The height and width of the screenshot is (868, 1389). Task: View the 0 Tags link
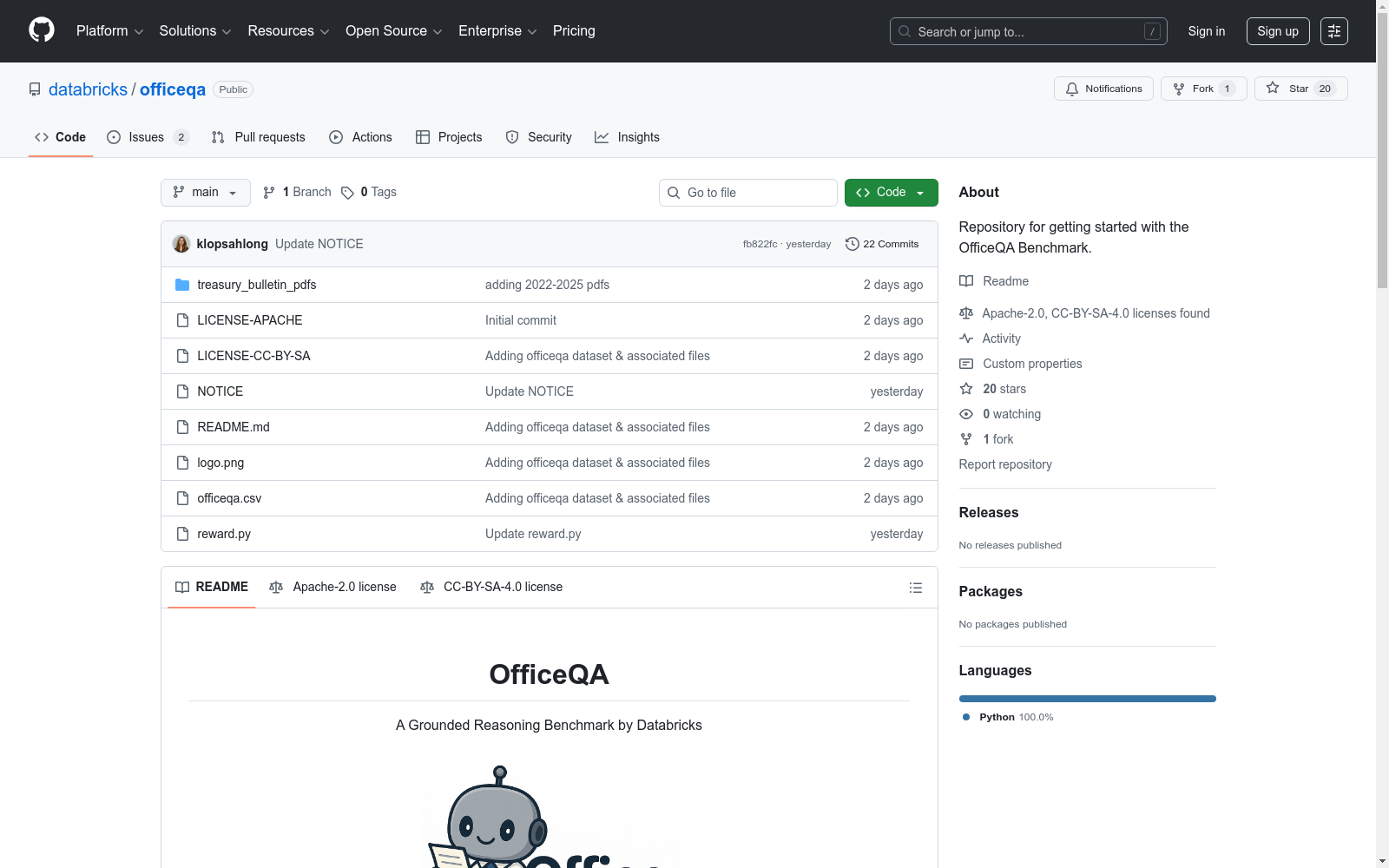coord(369,193)
